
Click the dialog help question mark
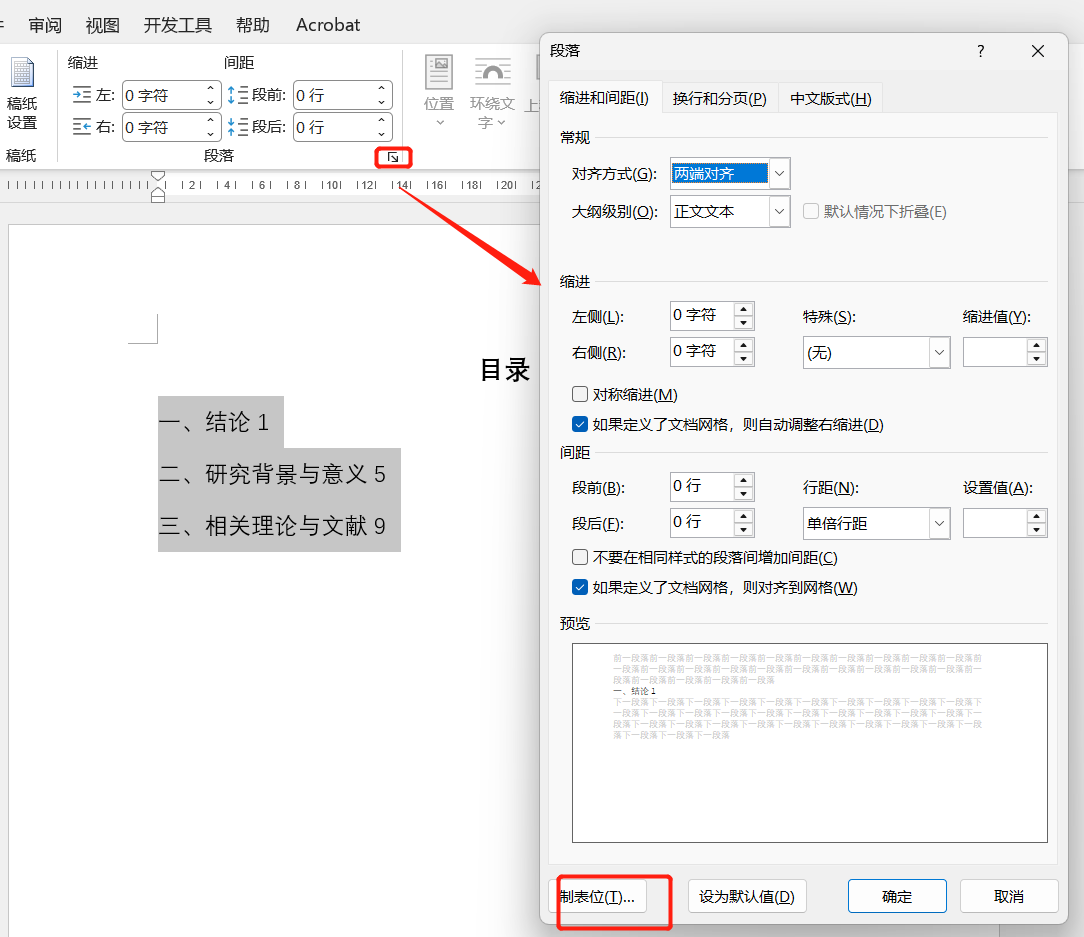click(x=980, y=51)
